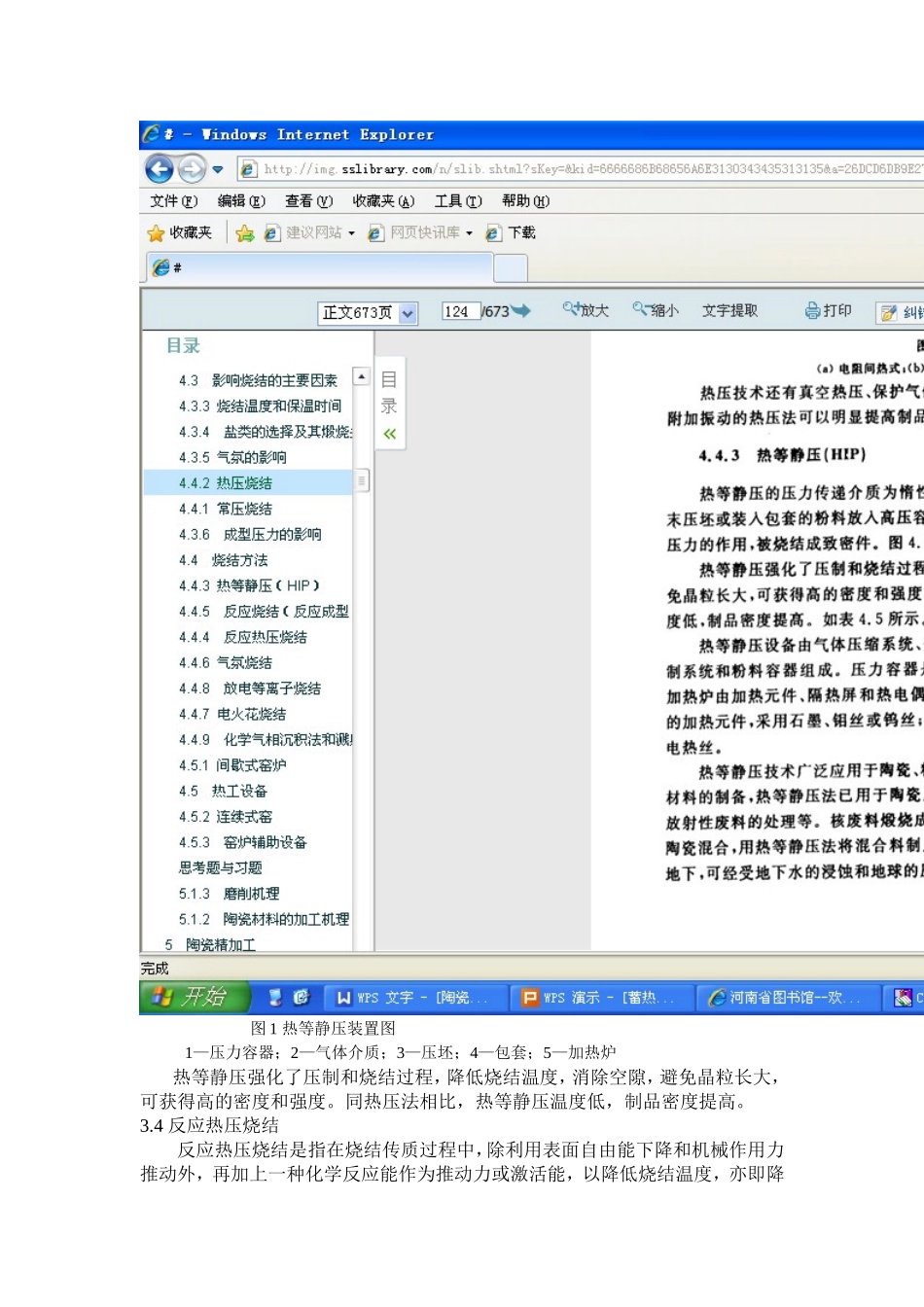Select 4.4.4 反应热压烧结 entry

click(x=242, y=637)
